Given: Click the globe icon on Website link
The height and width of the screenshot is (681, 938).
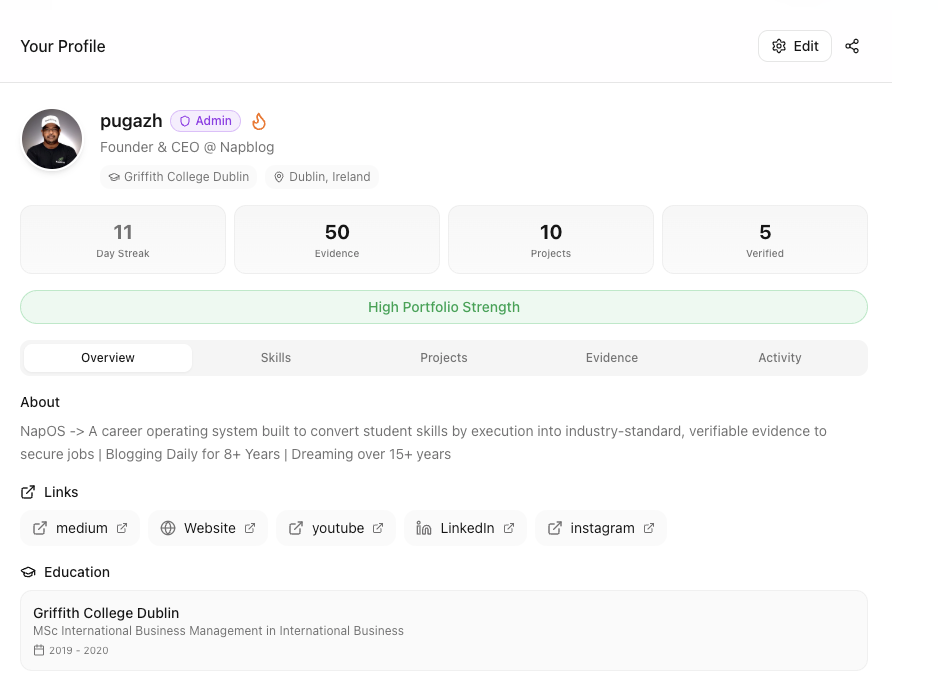Looking at the screenshot, I should (168, 528).
